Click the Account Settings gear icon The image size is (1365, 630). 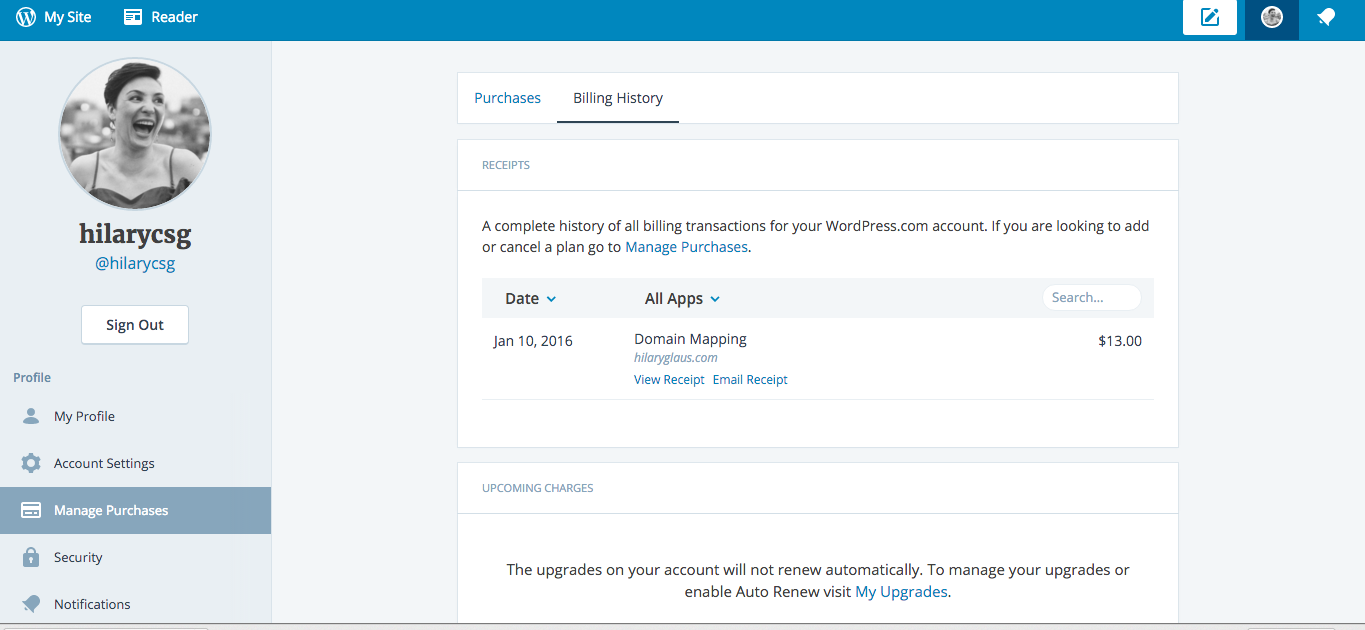(x=31, y=463)
